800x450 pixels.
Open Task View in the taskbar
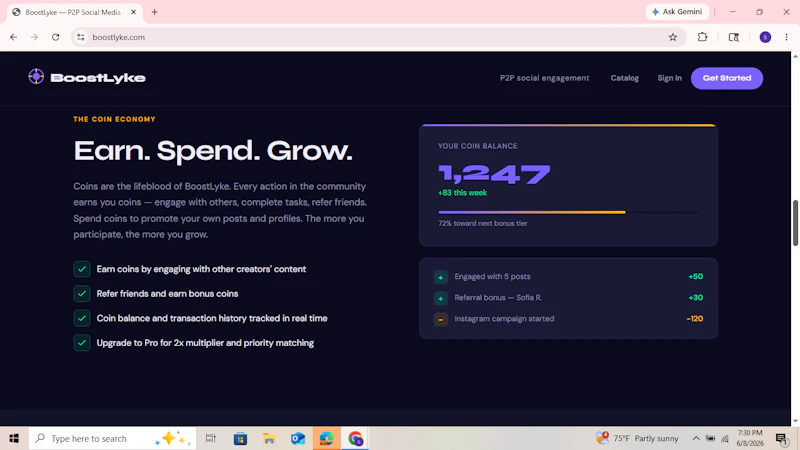pos(211,438)
